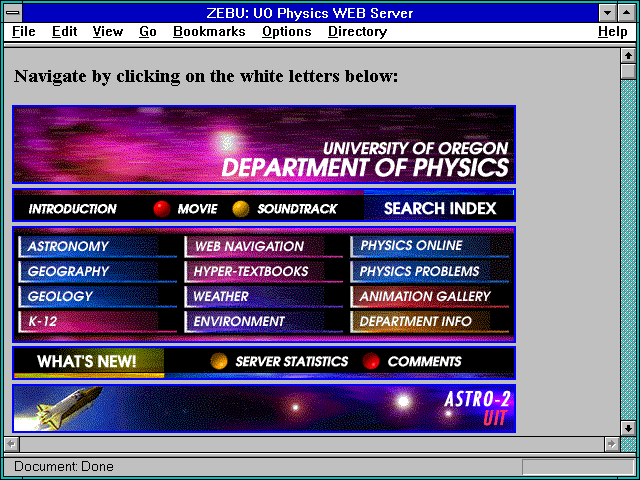The image size is (640, 480).
Task: Open the View menu
Action: click(x=107, y=31)
